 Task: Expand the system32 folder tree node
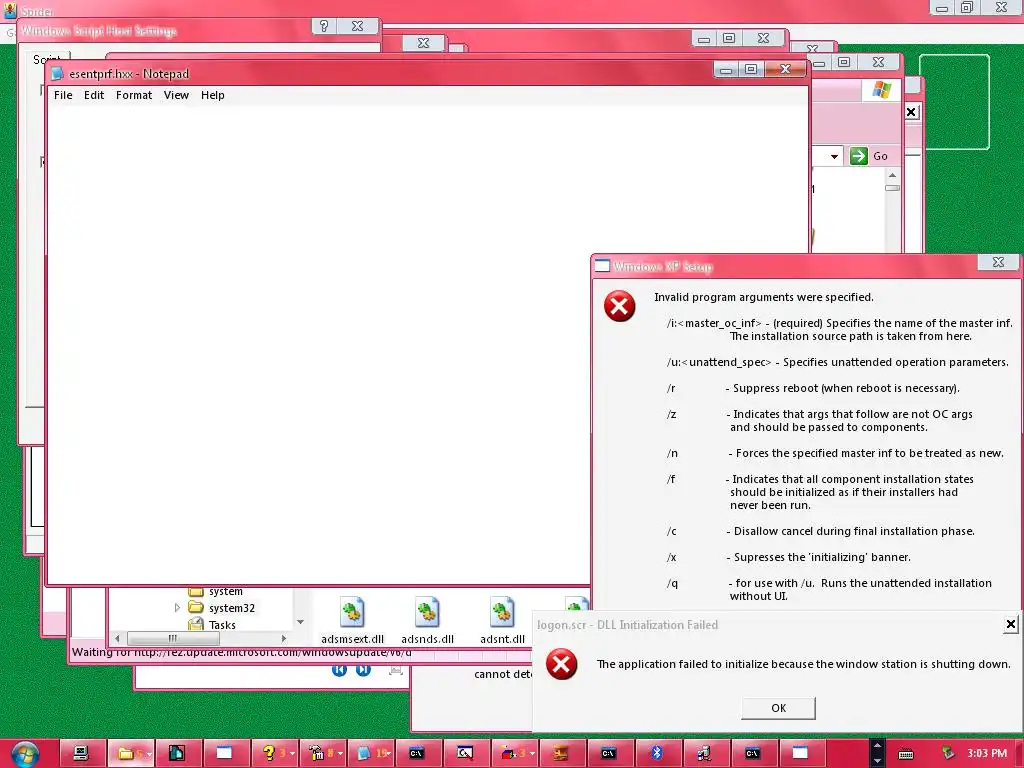[177, 607]
